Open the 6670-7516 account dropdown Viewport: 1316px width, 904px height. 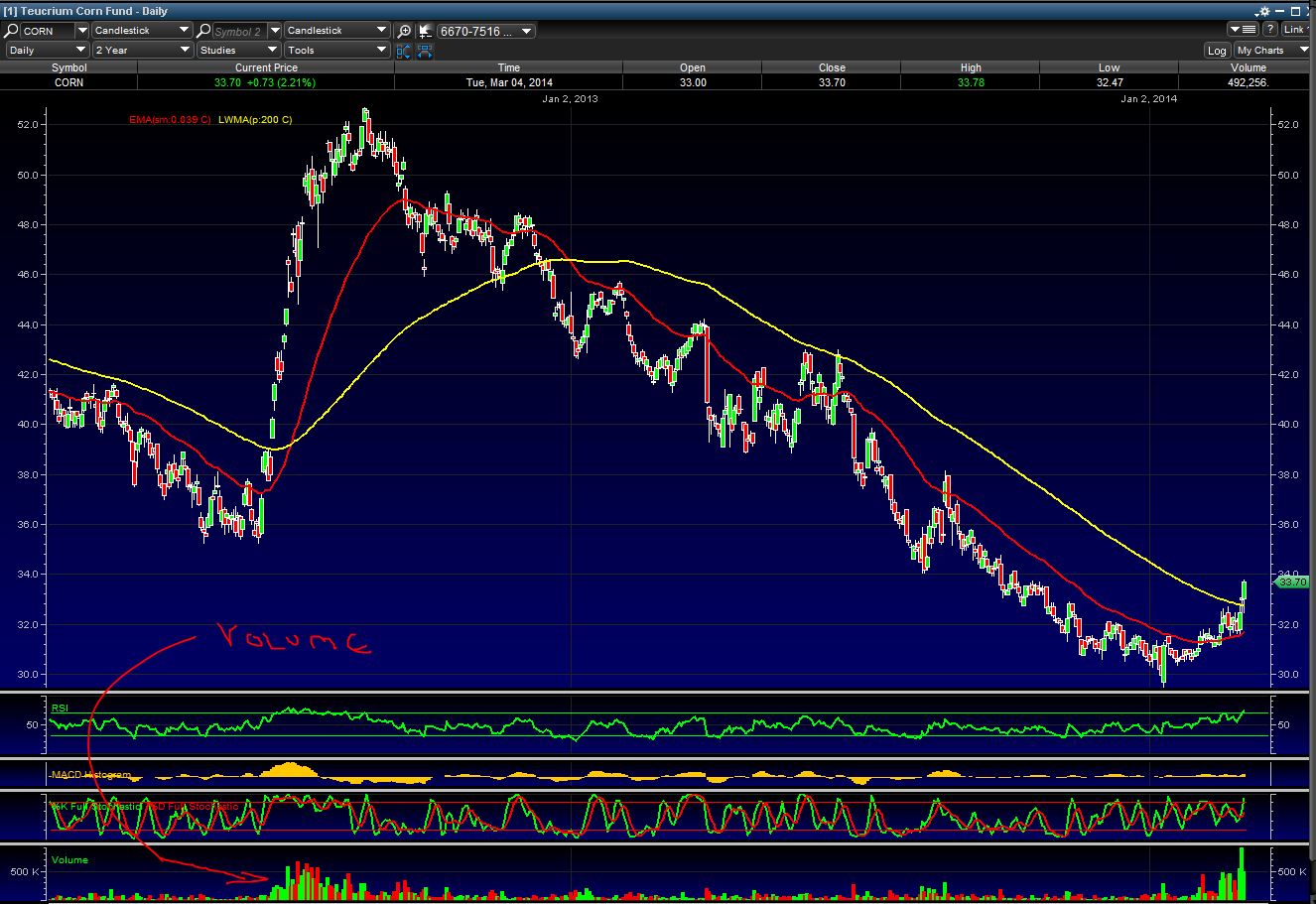pyautogui.click(x=485, y=31)
